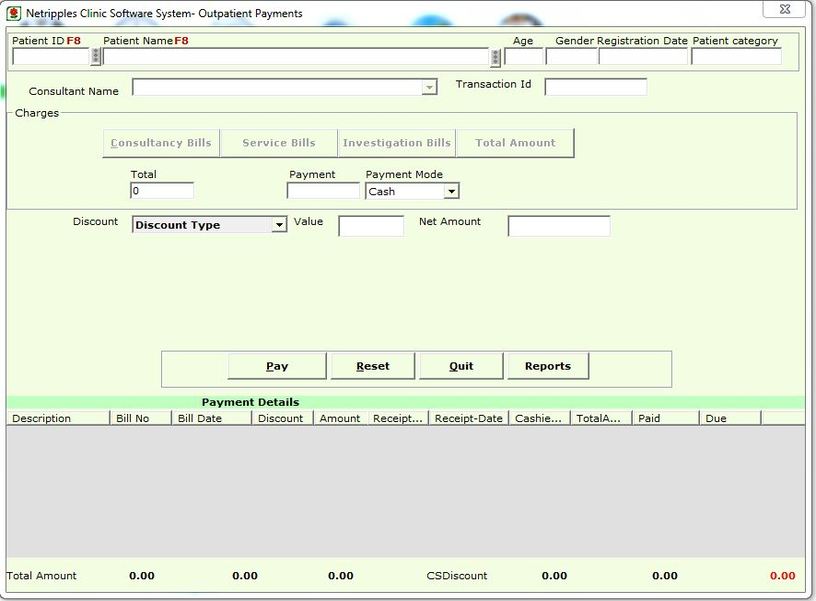
Task: Close the Outpatient Payments window
Action: click(785, 9)
